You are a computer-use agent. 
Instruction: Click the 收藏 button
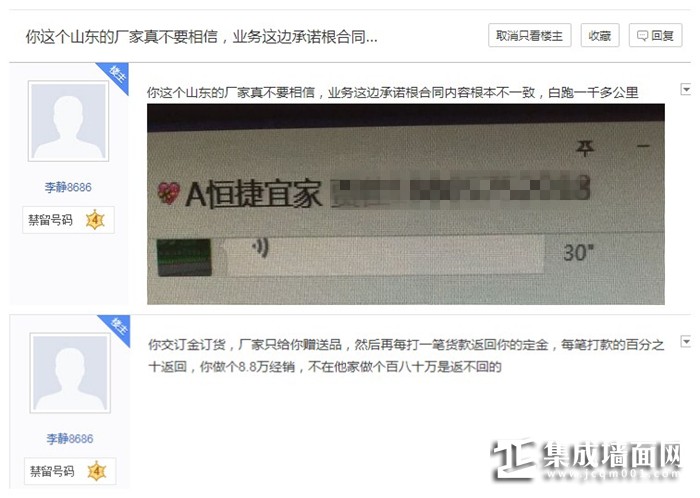[x=600, y=35]
